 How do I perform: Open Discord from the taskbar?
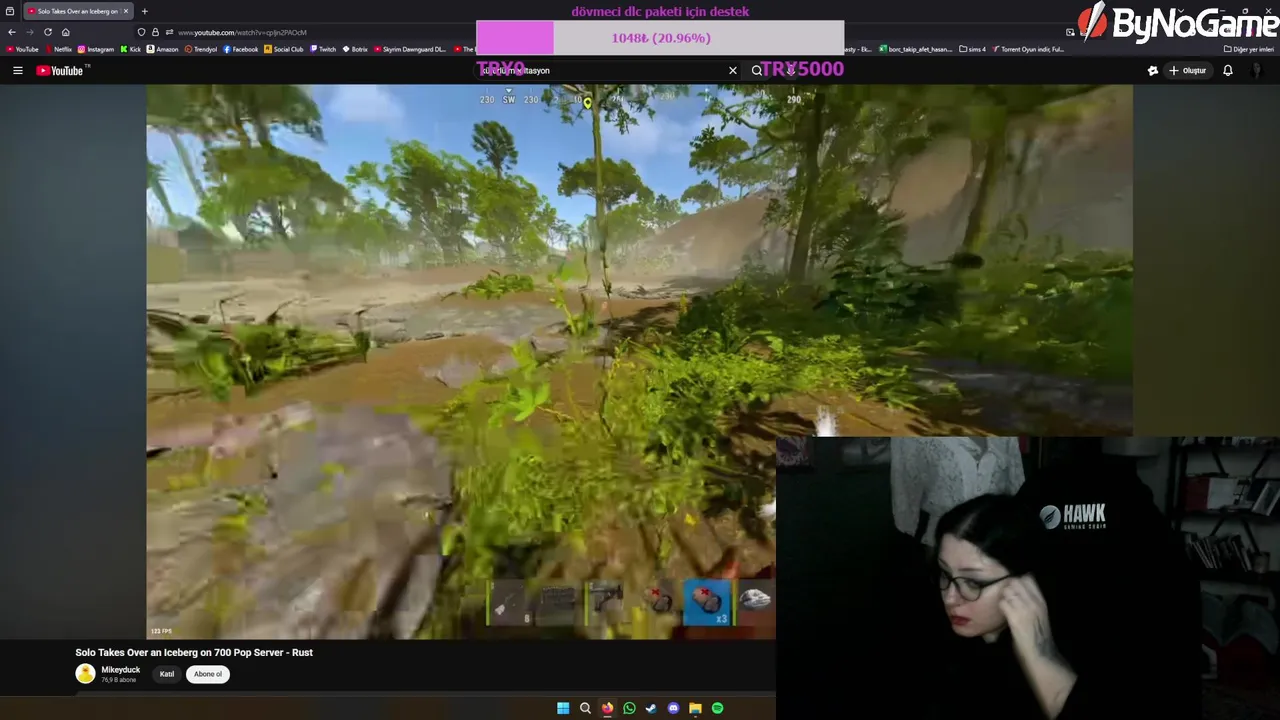(x=673, y=708)
